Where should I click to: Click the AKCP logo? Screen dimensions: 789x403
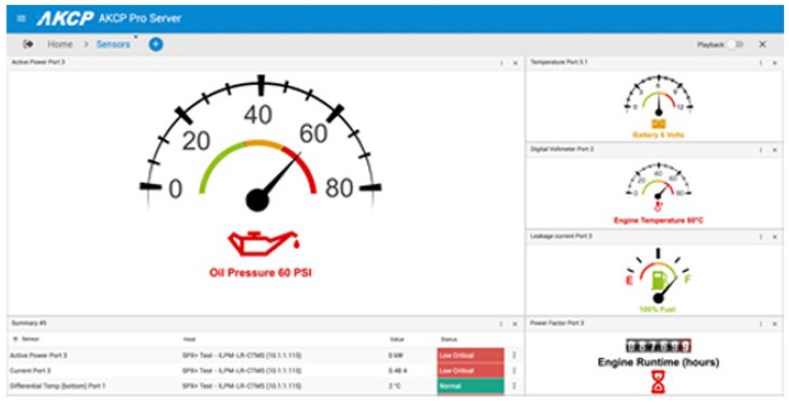pyautogui.click(x=65, y=19)
